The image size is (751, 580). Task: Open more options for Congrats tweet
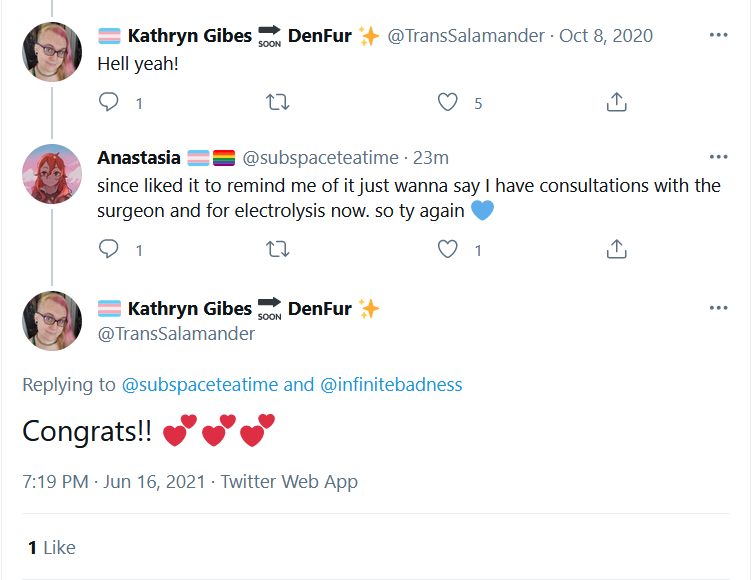click(x=718, y=308)
